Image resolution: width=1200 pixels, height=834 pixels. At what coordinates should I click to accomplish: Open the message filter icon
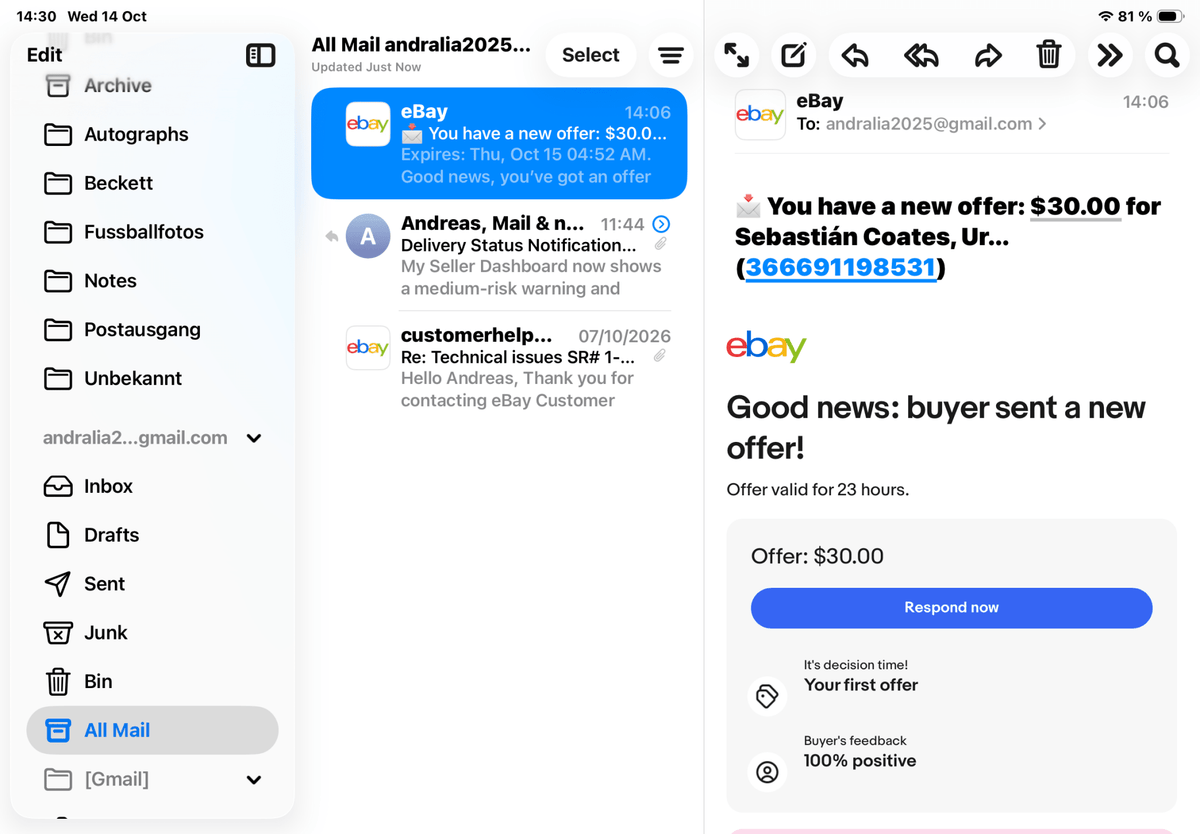671,55
